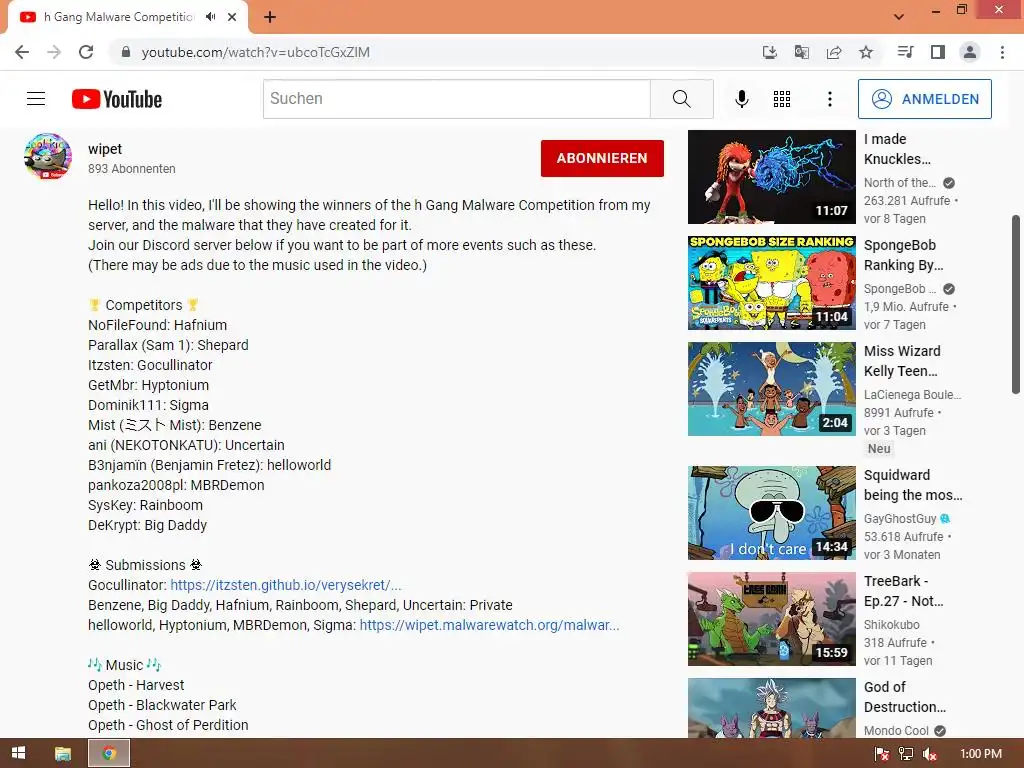Open the 'I made Knuckles' video thumbnail
This screenshot has height=768, width=1024.
tap(771, 177)
